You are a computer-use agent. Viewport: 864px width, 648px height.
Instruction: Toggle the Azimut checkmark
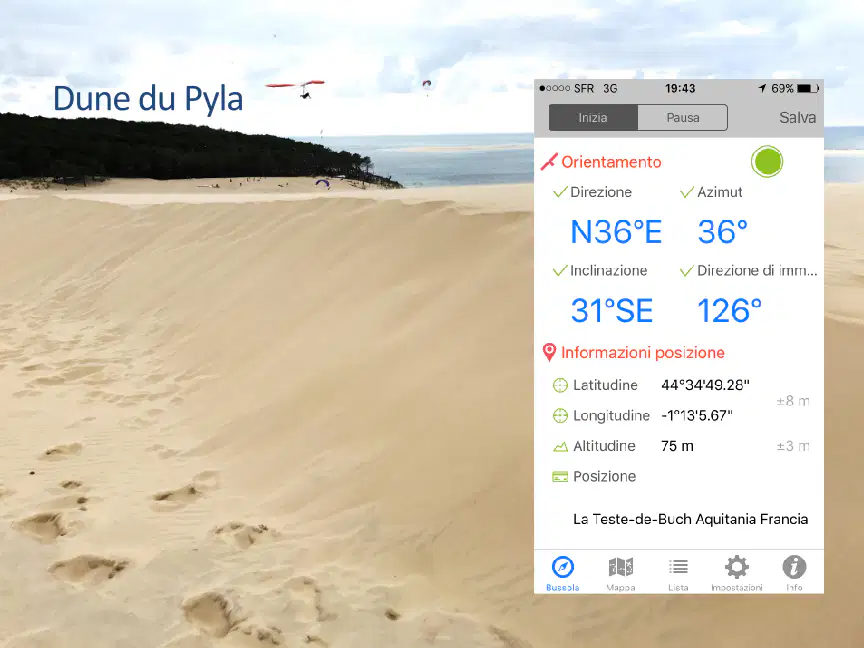(x=687, y=192)
